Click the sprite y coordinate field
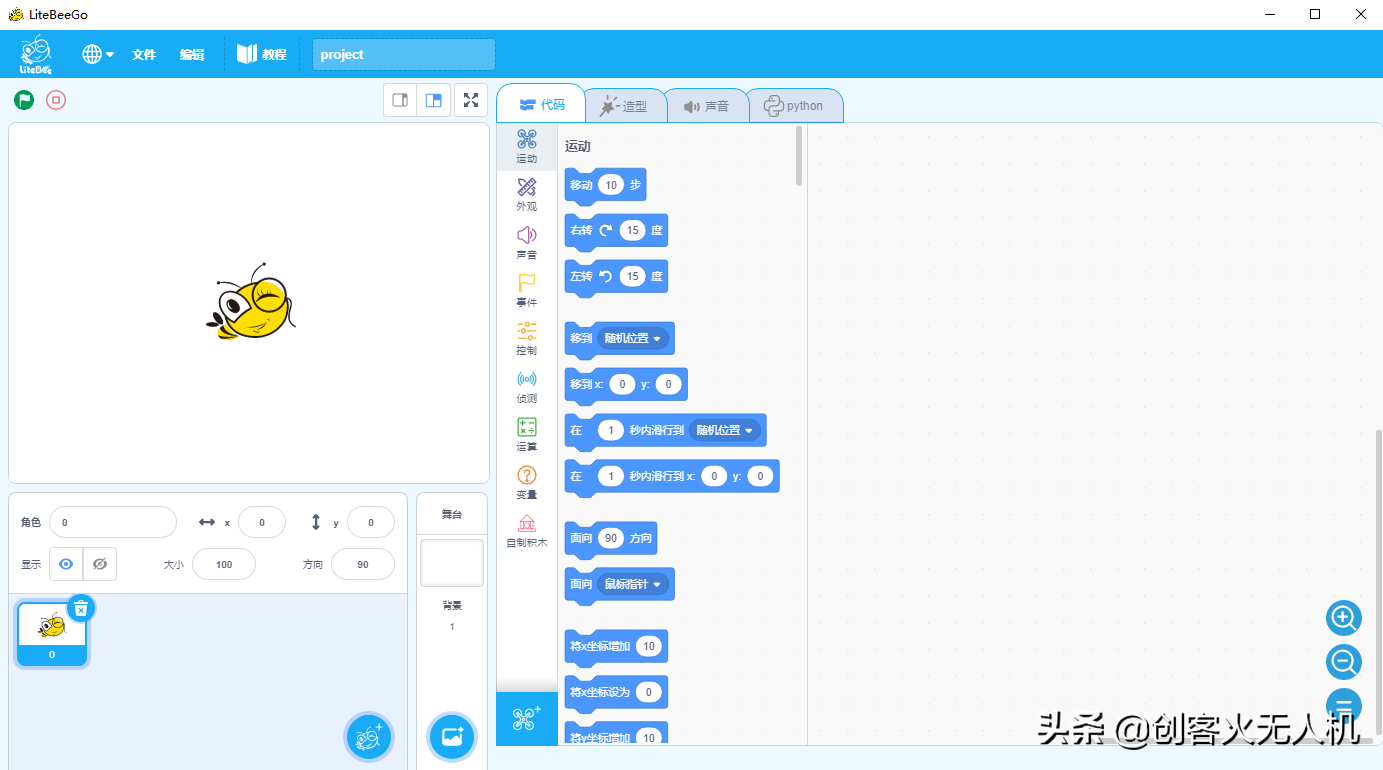Viewport: 1383px width, 770px height. [371, 522]
